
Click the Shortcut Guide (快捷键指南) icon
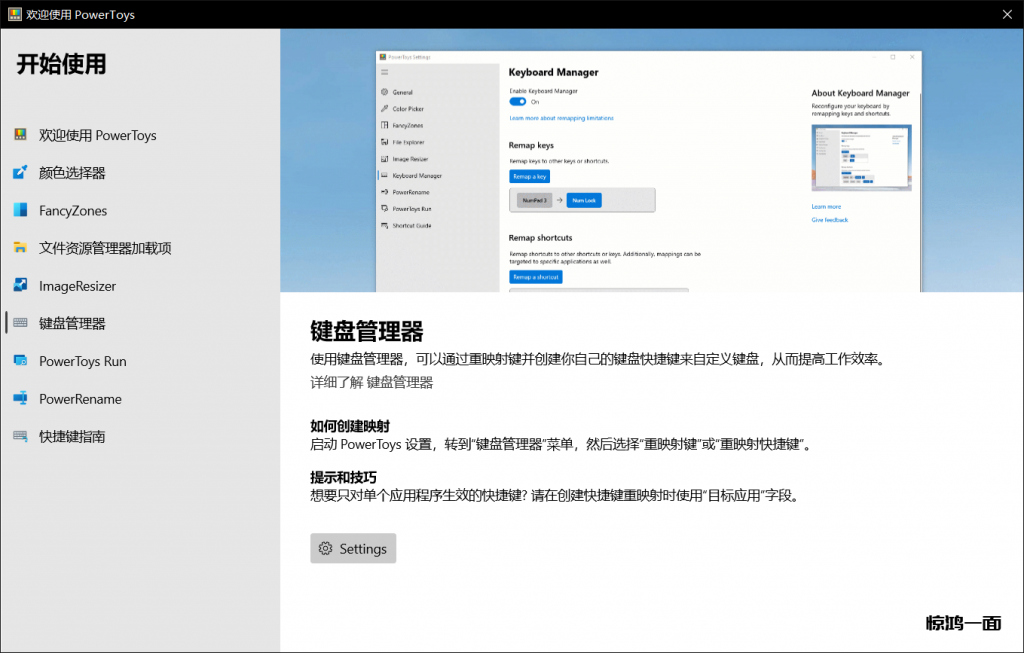tap(20, 436)
